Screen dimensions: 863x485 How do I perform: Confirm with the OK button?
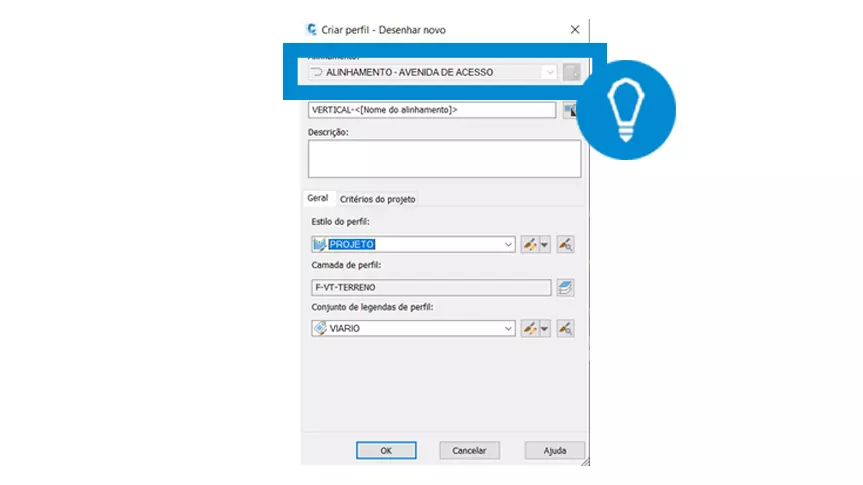[x=386, y=450]
